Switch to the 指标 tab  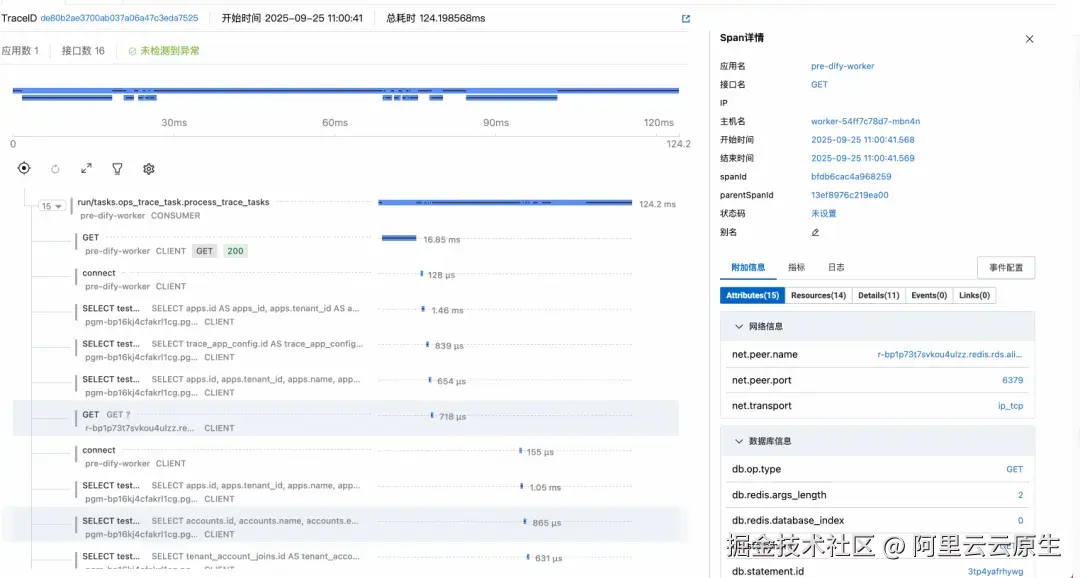[796, 267]
